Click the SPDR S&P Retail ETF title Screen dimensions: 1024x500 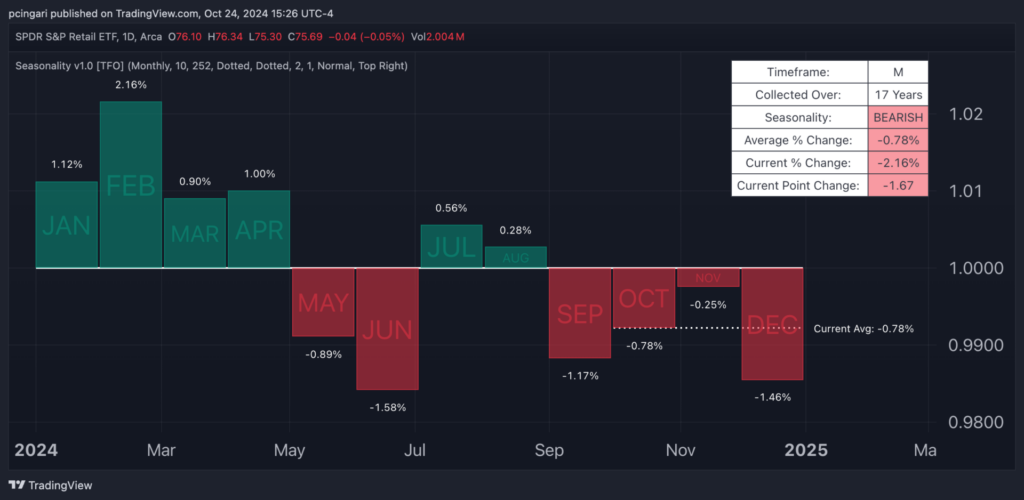pyautogui.click(x=88, y=37)
